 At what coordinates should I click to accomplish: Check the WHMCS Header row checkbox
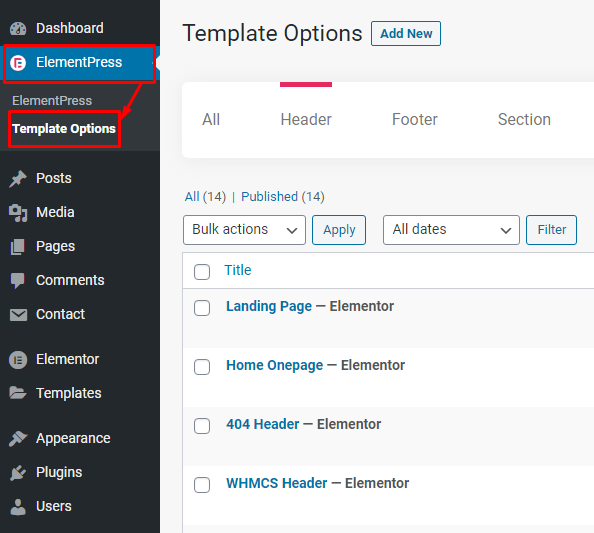[x=202, y=485]
